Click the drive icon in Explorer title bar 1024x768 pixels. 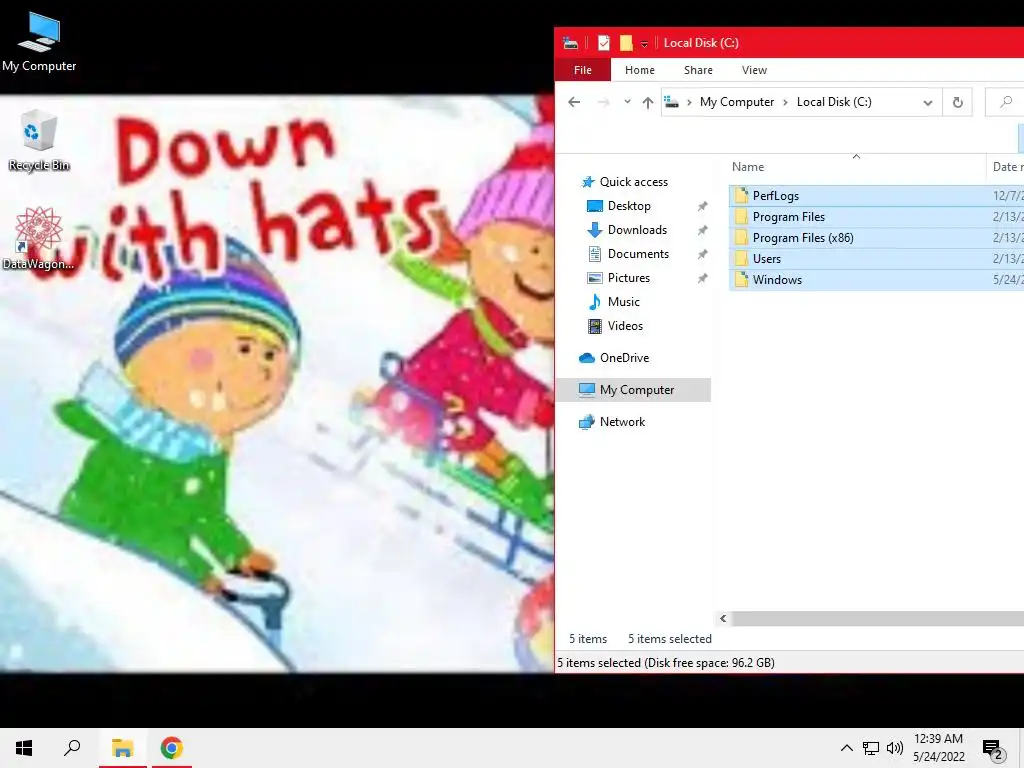(571, 43)
